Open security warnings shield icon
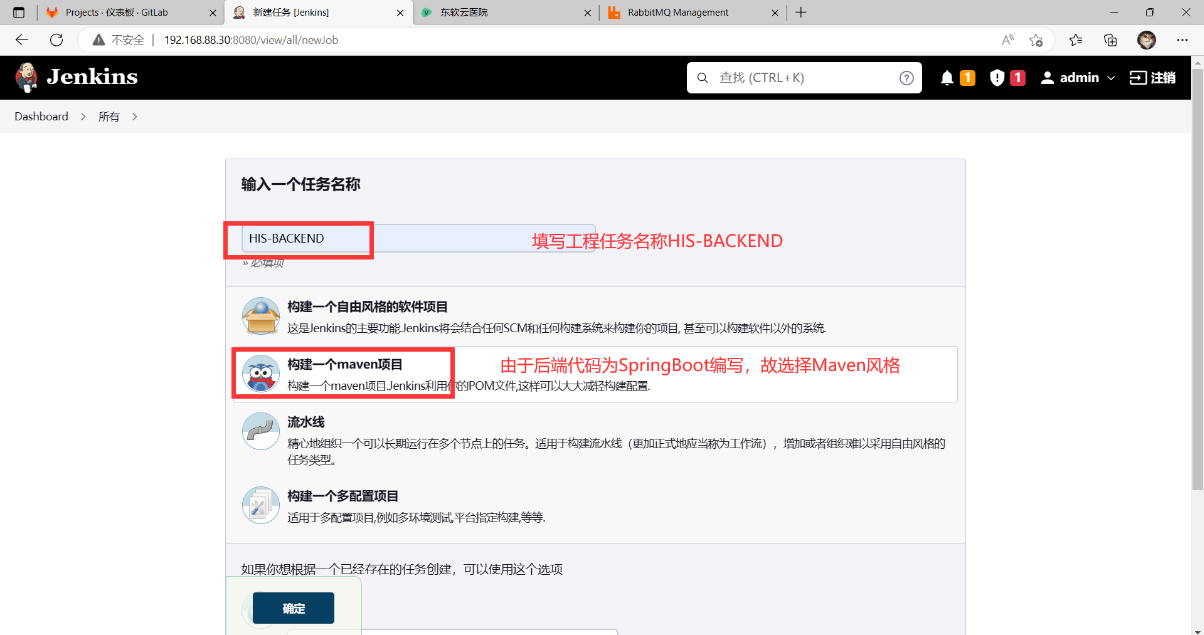This screenshot has height=635, width=1204. (x=997, y=78)
